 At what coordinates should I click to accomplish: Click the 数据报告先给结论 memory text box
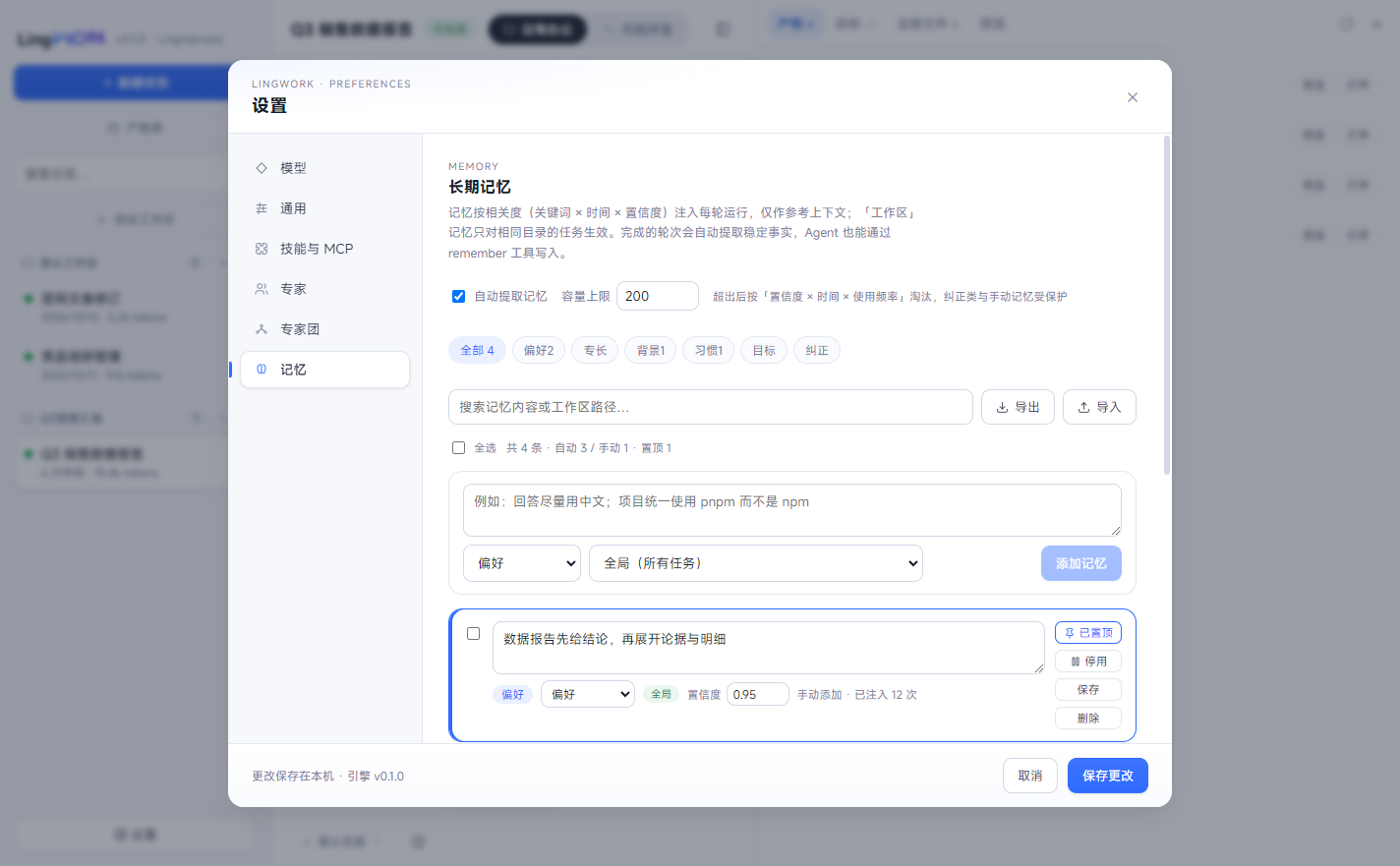coord(769,648)
